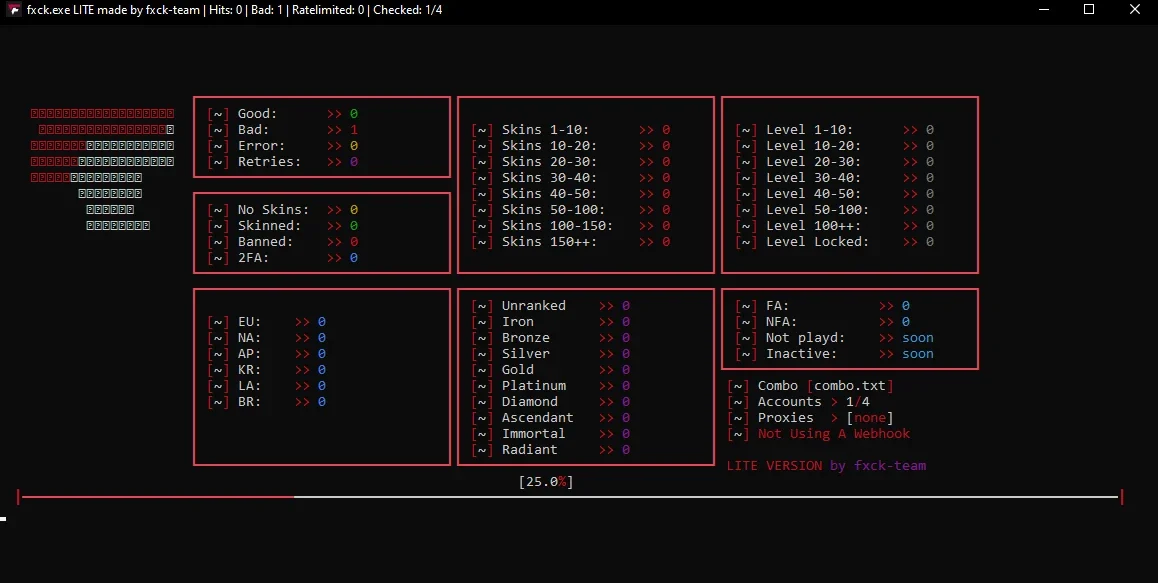Image resolution: width=1158 pixels, height=583 pixels.
Task: Select the 'Skins 100-150:' row label
Action: 558,225
